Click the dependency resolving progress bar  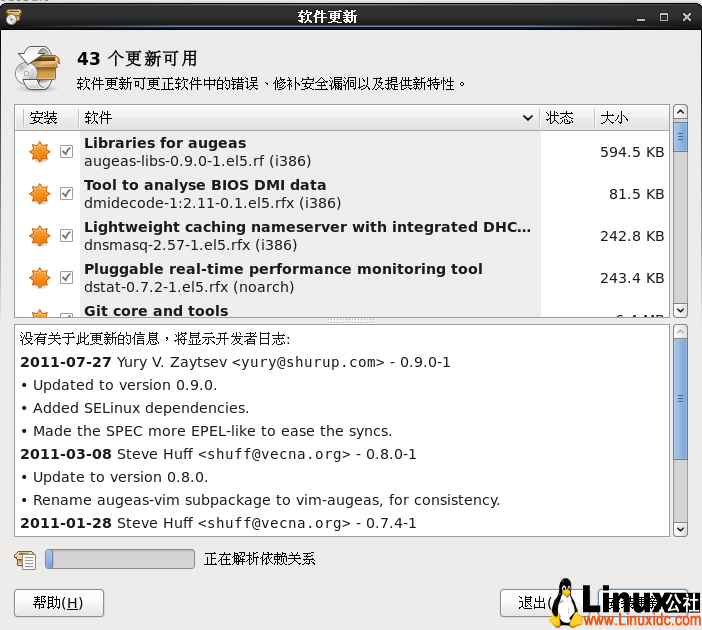(119, 559)
